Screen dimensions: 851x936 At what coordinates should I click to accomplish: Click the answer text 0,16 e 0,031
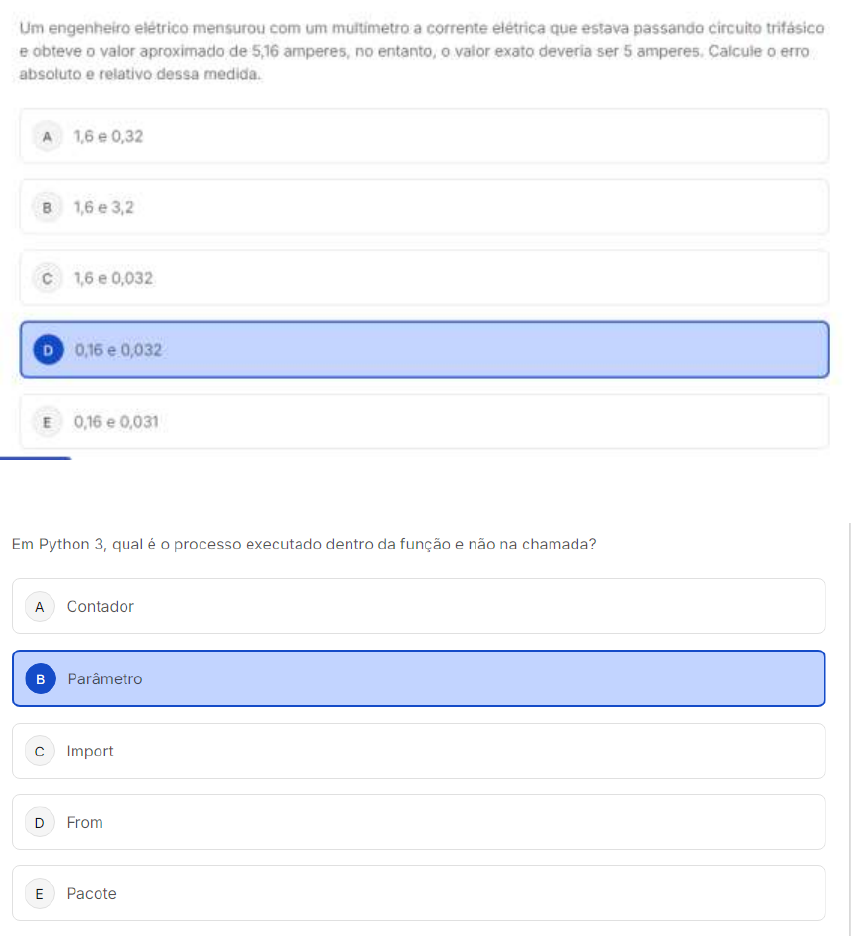pyautogui.click(x=116, y=422)
